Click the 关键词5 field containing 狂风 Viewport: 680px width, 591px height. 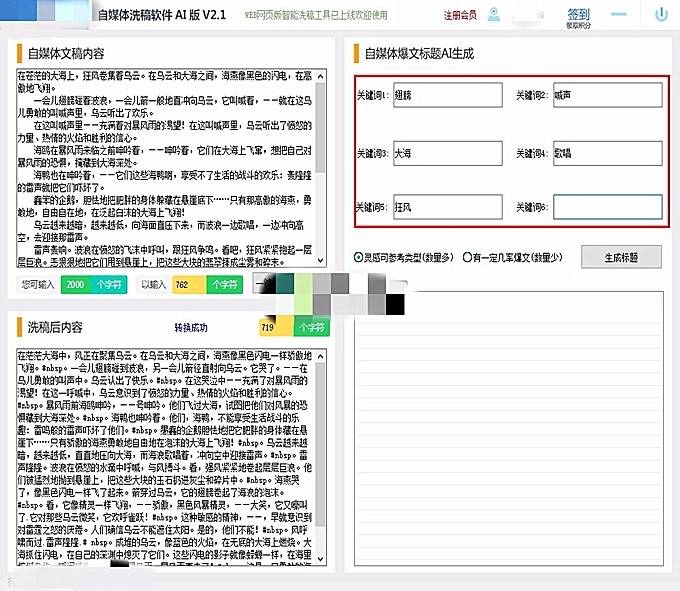[448, 207]
